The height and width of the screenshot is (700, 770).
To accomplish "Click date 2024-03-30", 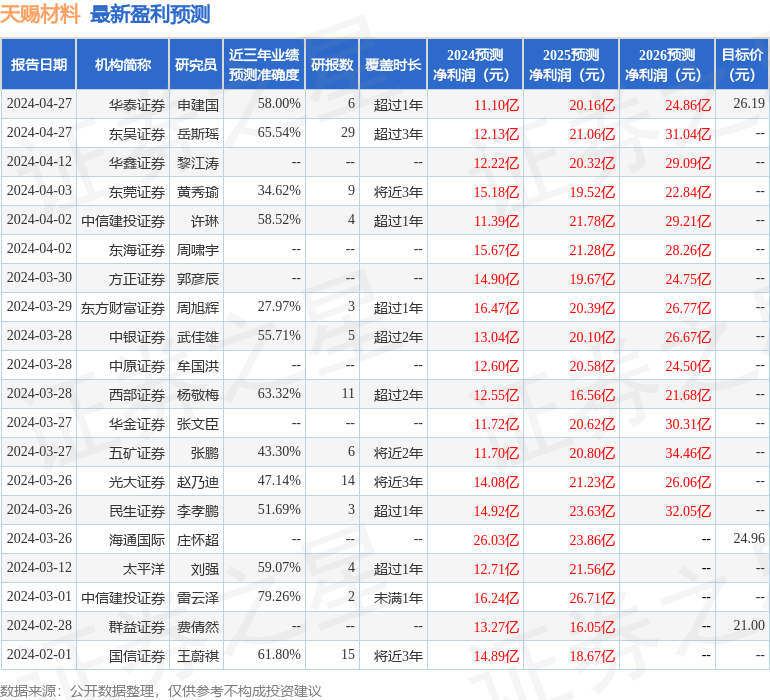I will click(x=39, y=277).
